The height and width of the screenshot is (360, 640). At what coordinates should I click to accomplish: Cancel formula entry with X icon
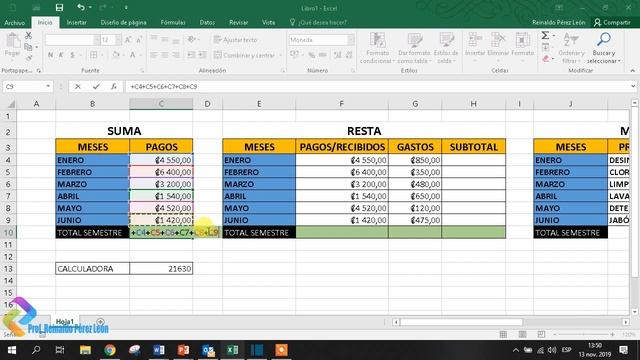(x=78, y=87)
